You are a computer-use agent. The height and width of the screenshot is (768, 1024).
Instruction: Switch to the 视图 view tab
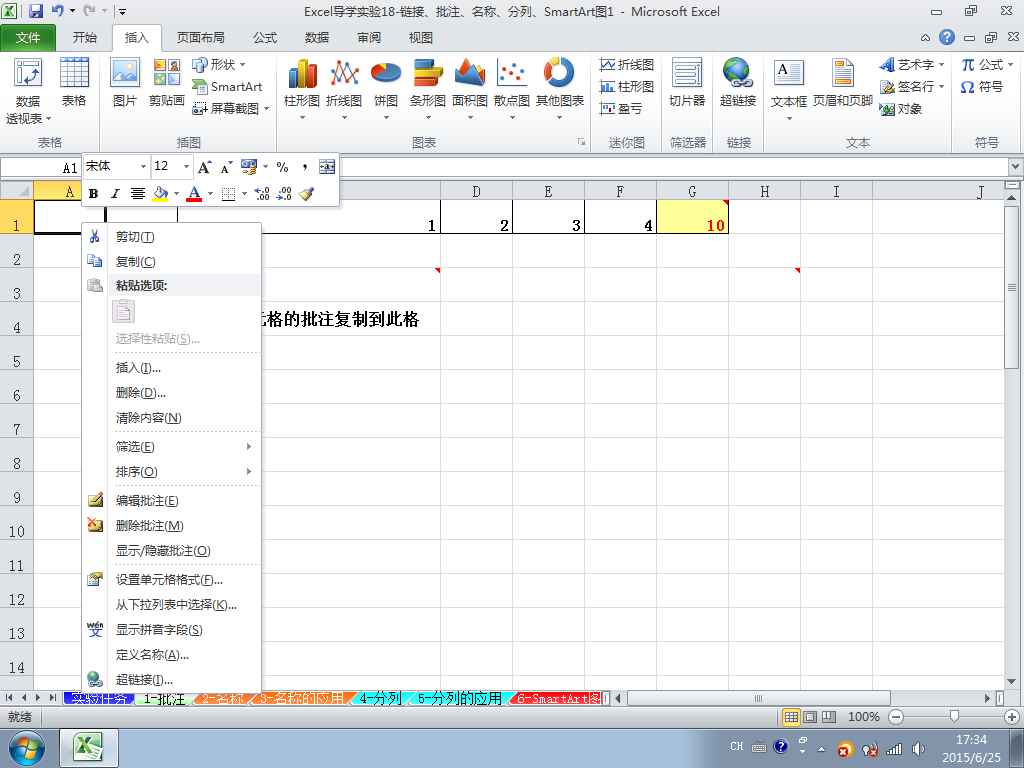click(421, 38)
